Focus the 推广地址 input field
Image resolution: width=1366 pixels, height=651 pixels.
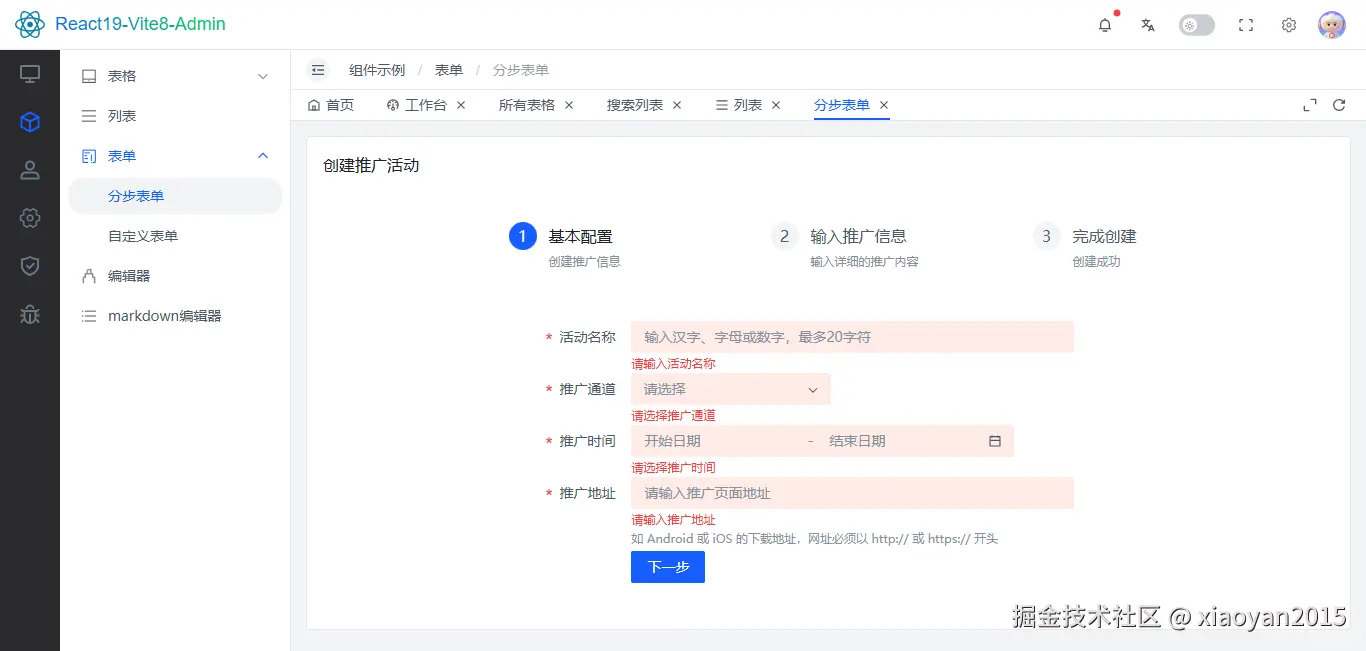click(852, 493)
